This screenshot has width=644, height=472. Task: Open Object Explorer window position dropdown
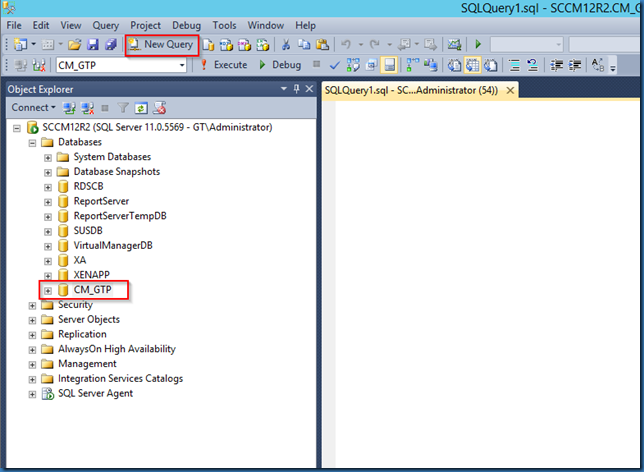[283, 89]
